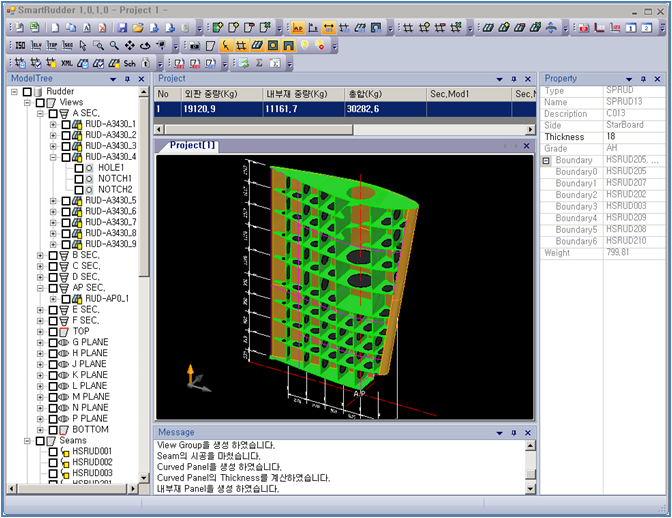Check the HOLE1 checkbox in ModelTree

[79, 168]
